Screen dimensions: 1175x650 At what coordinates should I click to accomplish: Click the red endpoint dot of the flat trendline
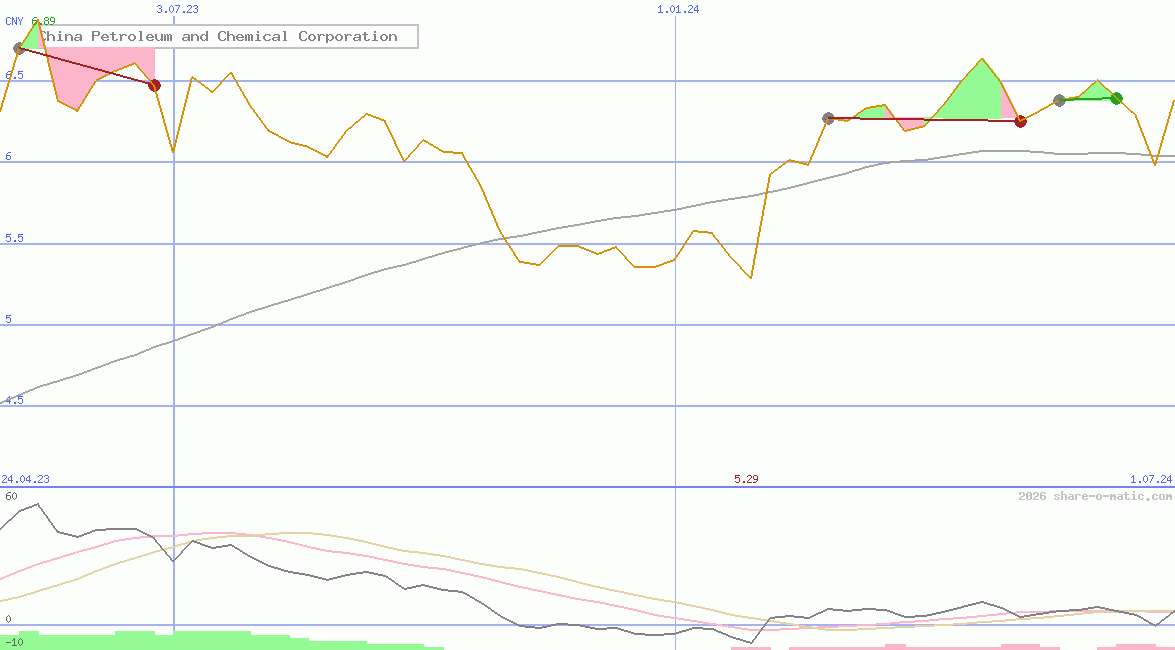(x=1020, y=120)
